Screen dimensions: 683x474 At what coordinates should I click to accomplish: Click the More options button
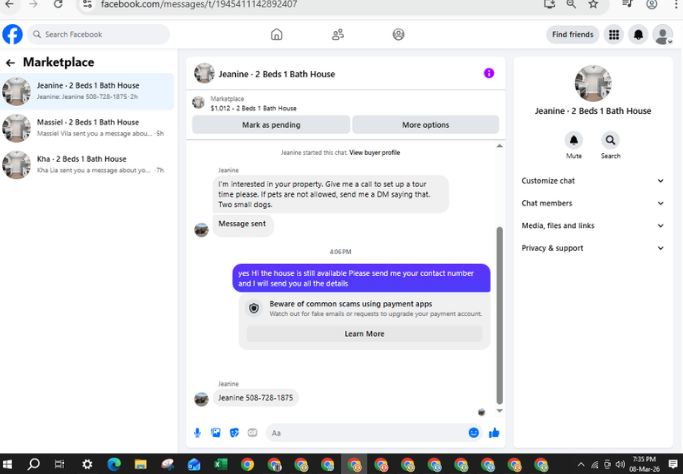(x=425, y=125)
